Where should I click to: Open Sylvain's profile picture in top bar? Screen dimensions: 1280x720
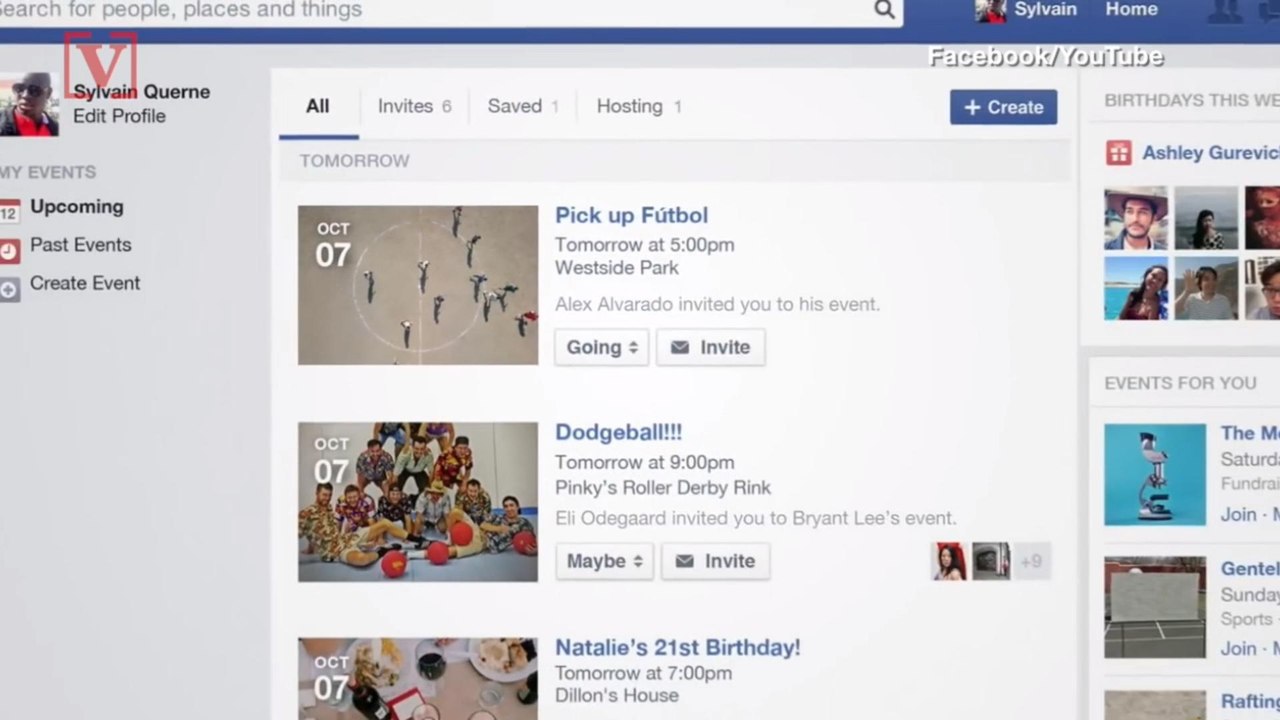[991, 11]
